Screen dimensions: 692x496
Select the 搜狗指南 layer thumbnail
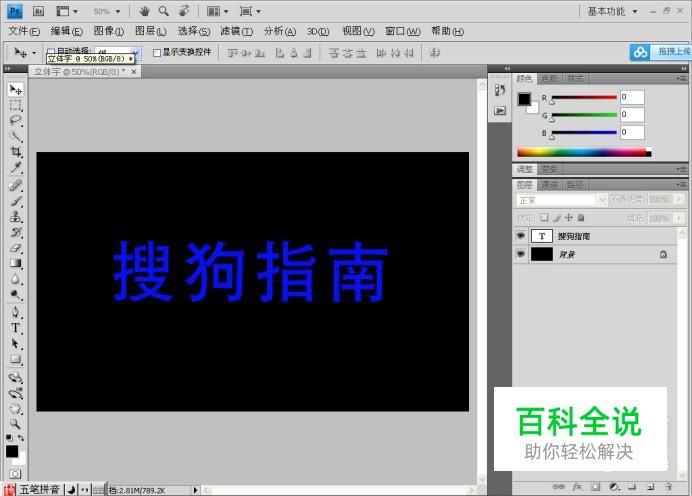point(542,236)
